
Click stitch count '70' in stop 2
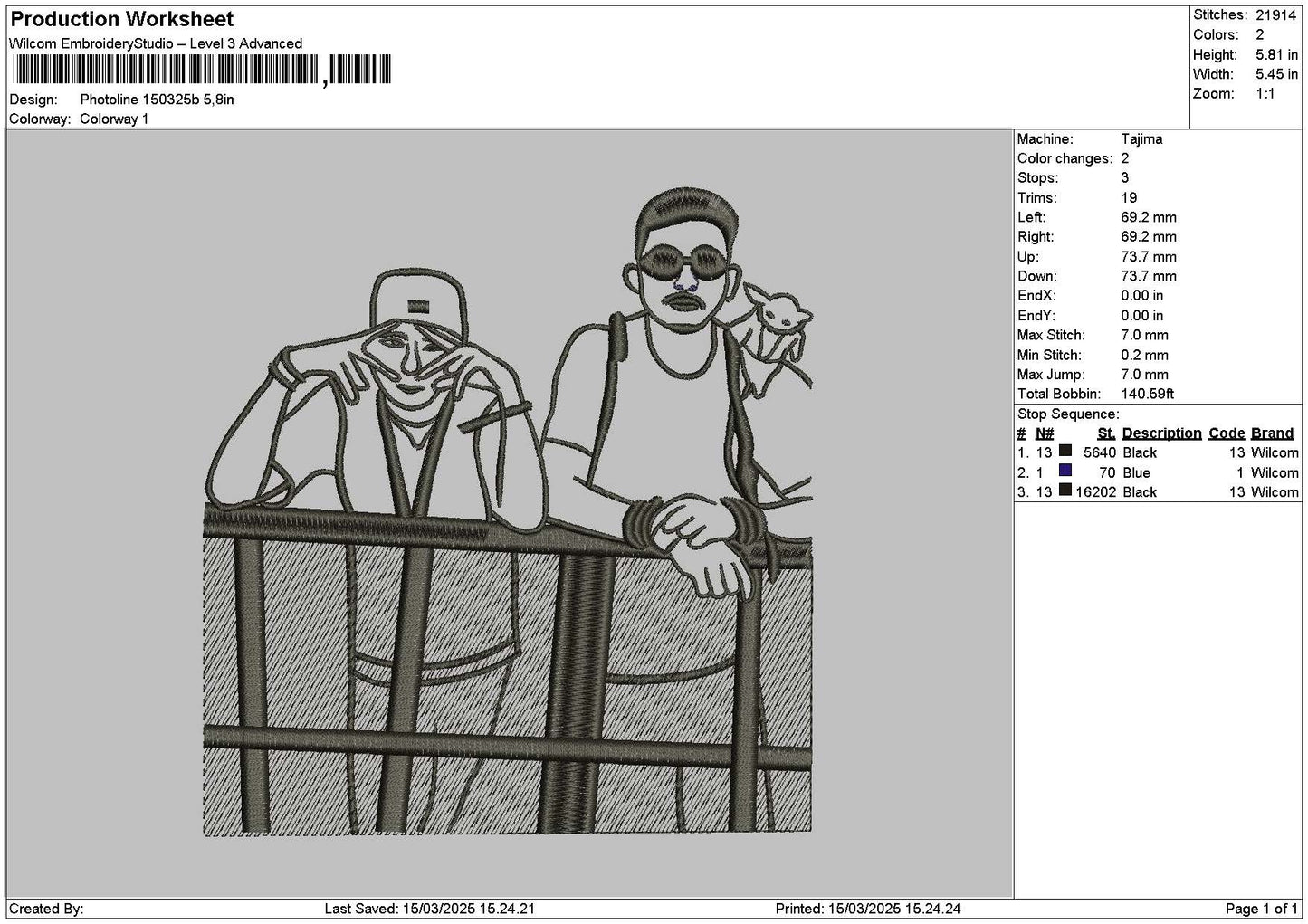click(x=1107, y=472)
